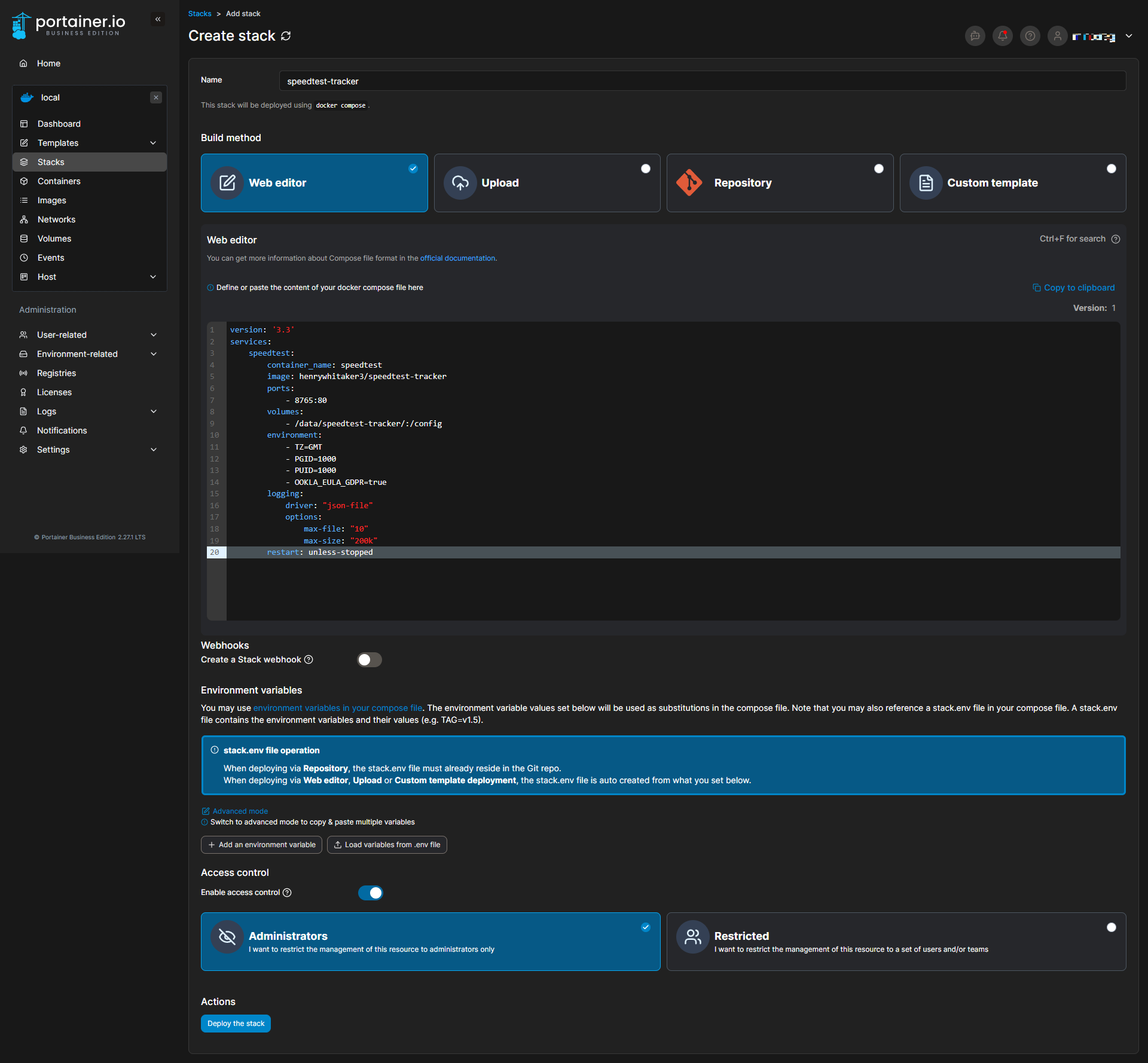Screen dimensions: 1148x1063
Task: Open the chat assistant icon in the header
Action: click(x=975, y=36)
